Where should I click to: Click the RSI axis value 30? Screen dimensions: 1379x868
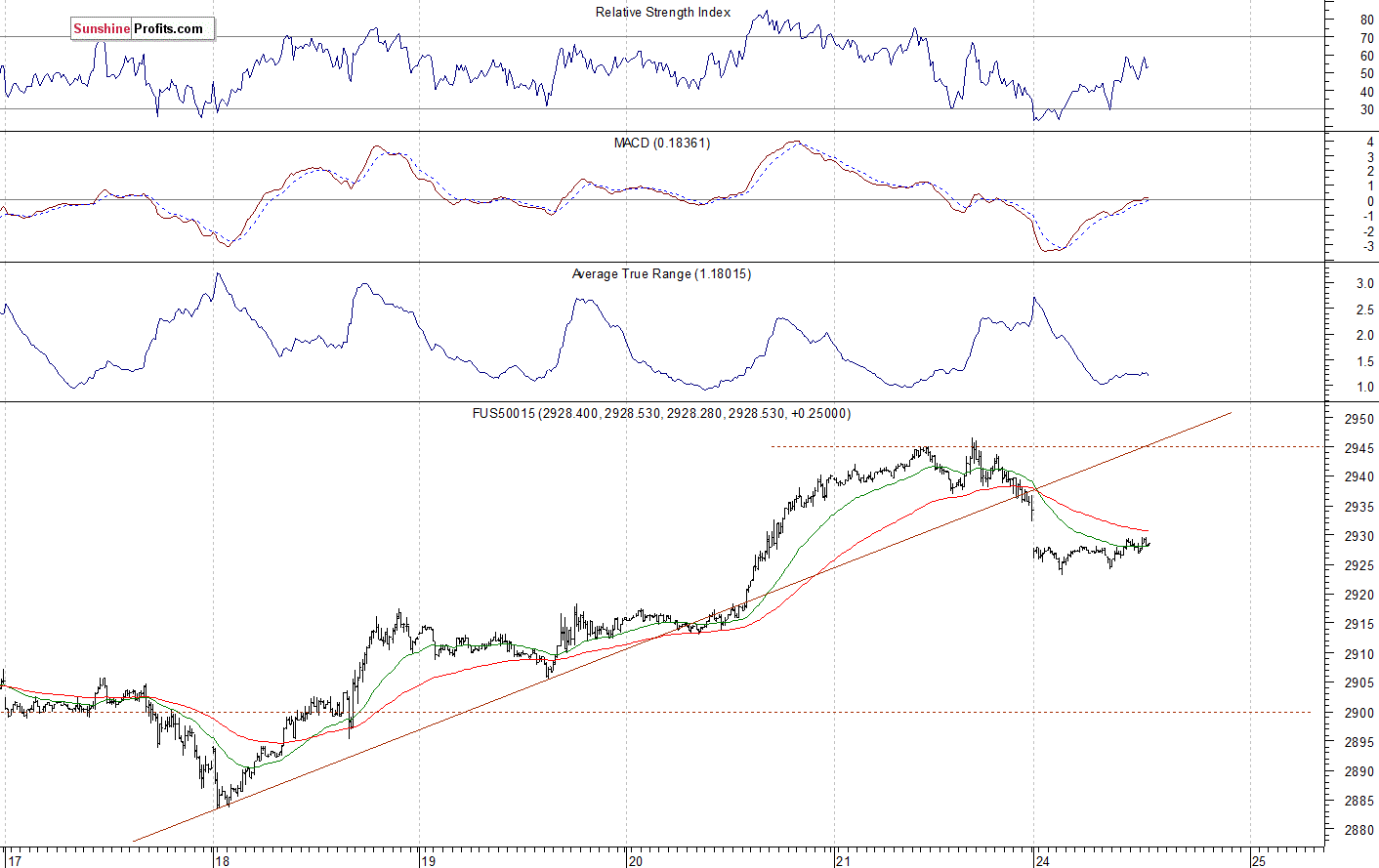[1367, 109]
